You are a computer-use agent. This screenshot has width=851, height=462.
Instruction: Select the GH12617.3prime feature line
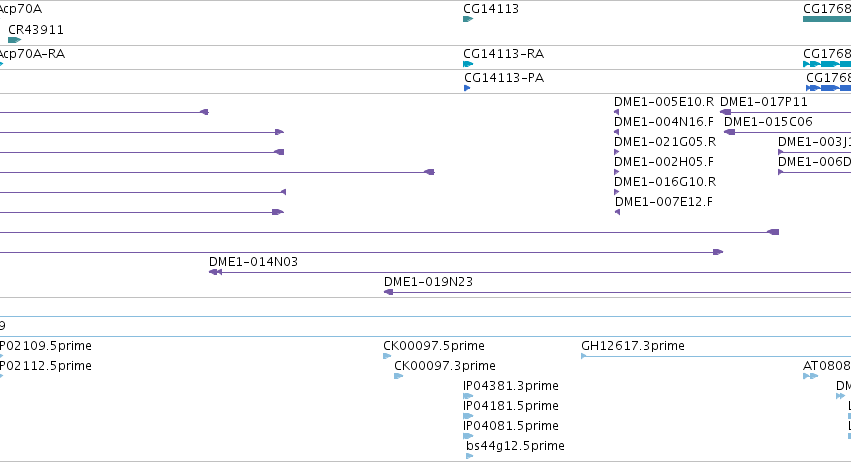pos(716,357)
